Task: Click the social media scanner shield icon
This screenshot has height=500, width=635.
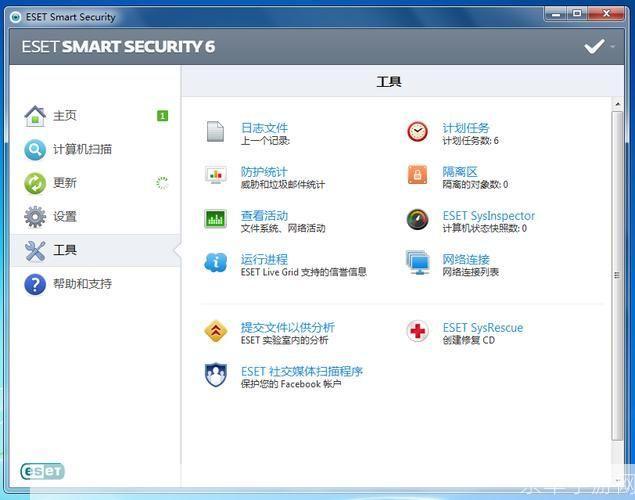Action: click(215, 375)
